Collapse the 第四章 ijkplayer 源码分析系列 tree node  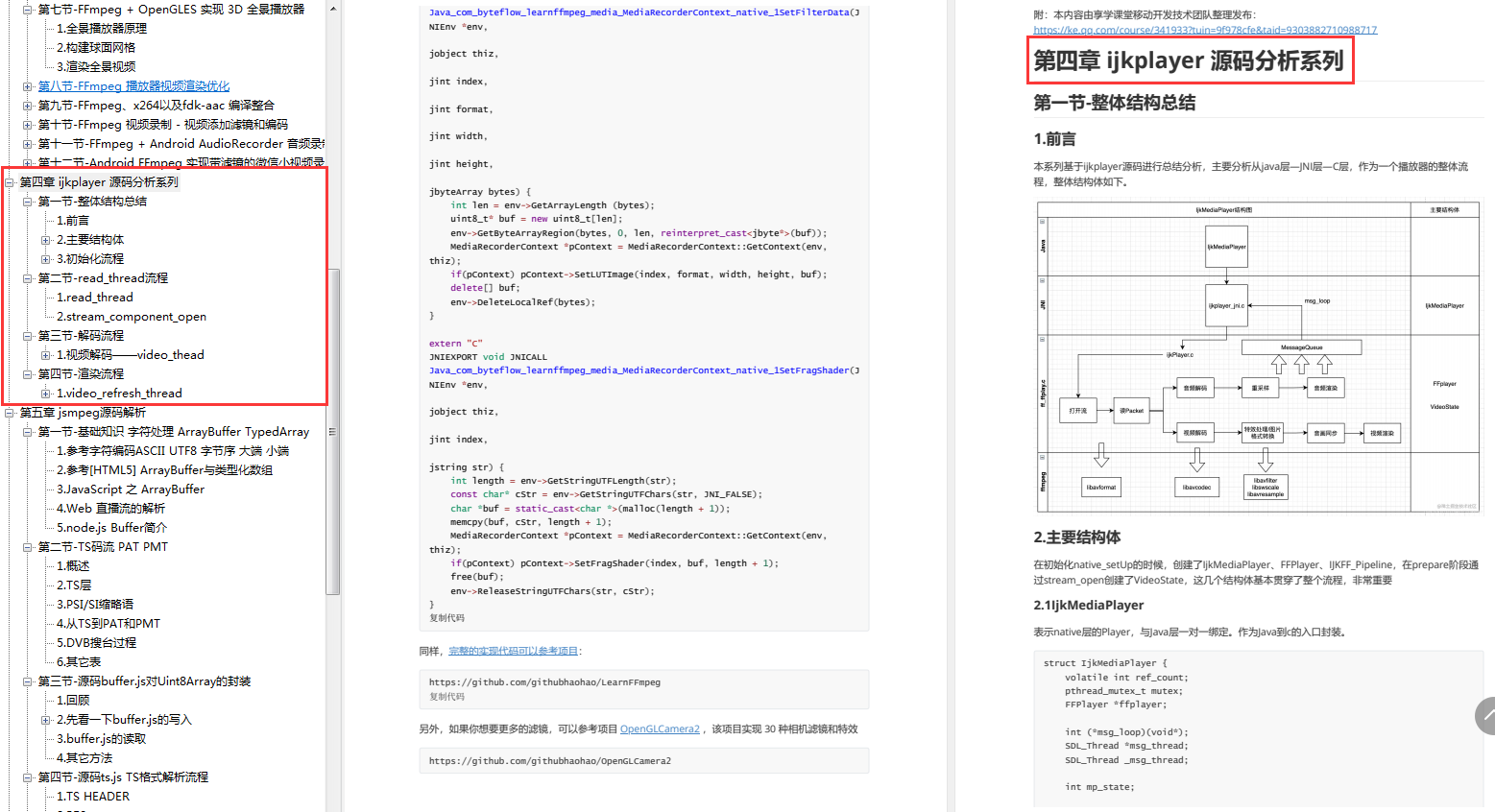click(x=10, y=182)
